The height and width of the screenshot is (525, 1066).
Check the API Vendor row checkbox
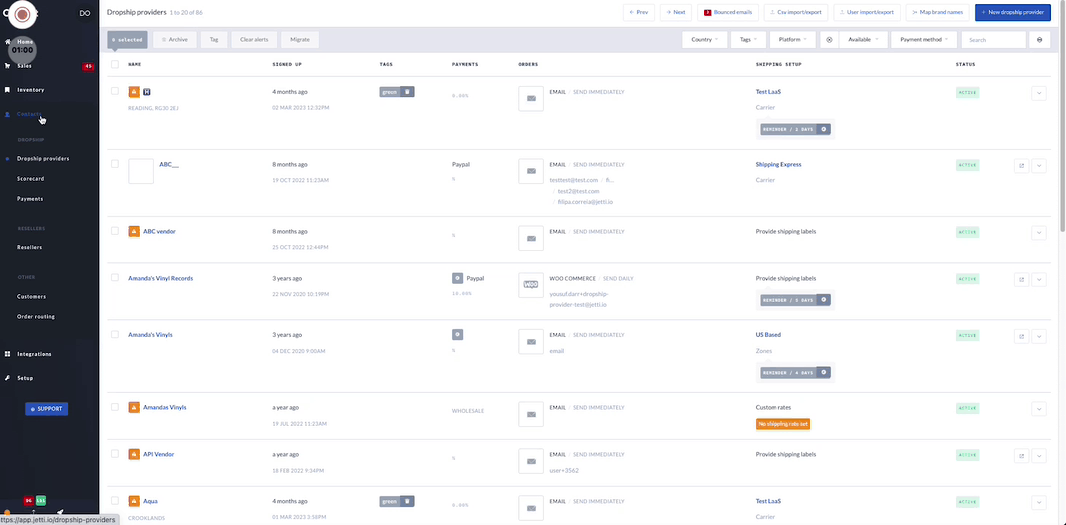(115, 454)
